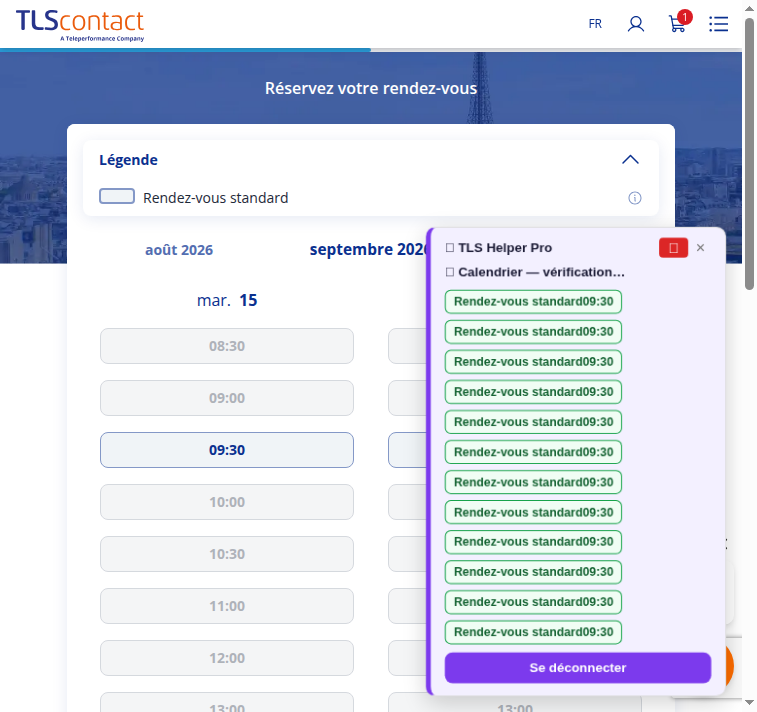Click the Rendez-vous standard legend swatch
Screen dimensions: 757x712
coord(117,196)
